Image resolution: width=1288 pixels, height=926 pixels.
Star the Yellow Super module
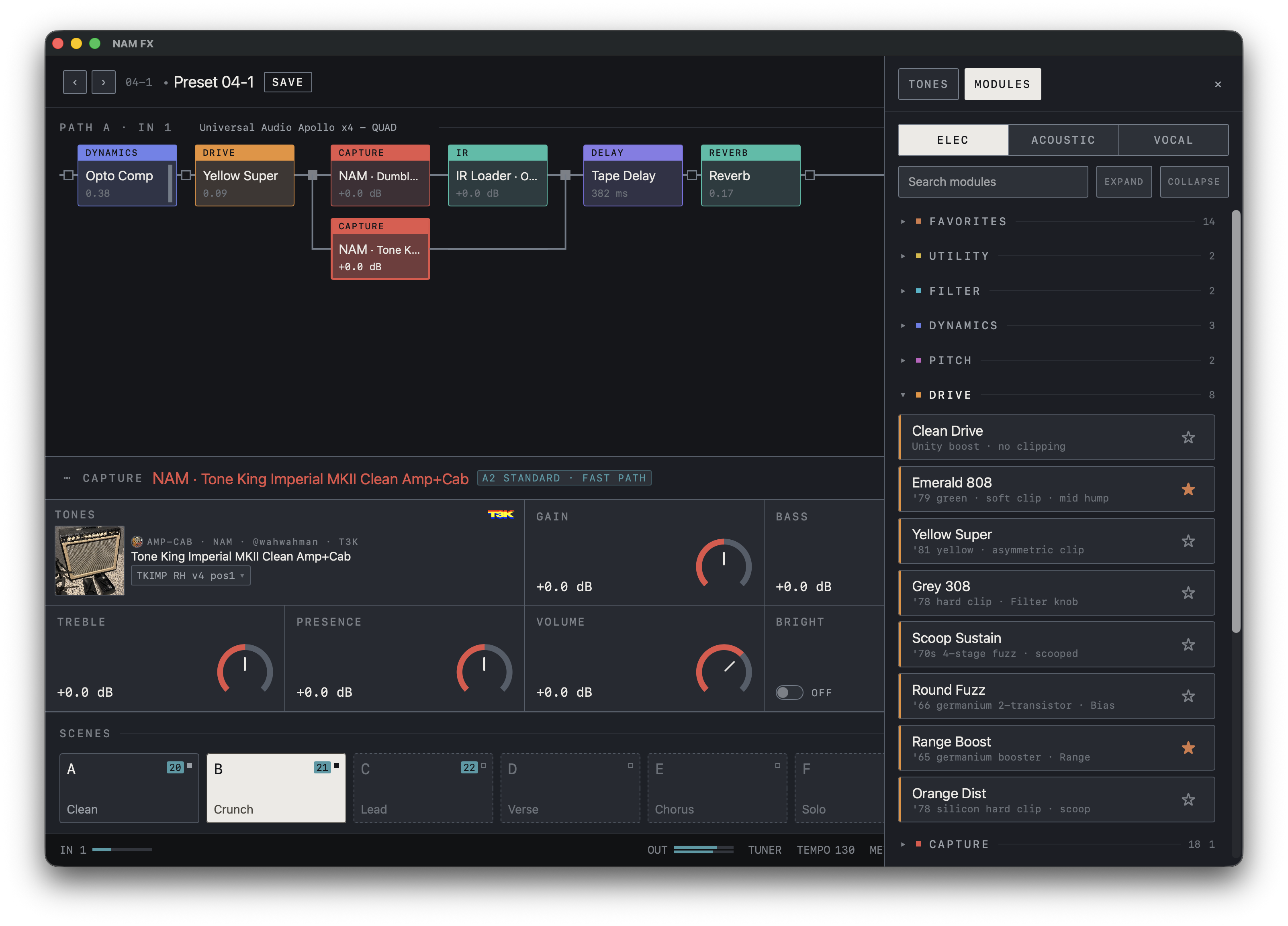tap(1188, 541)
